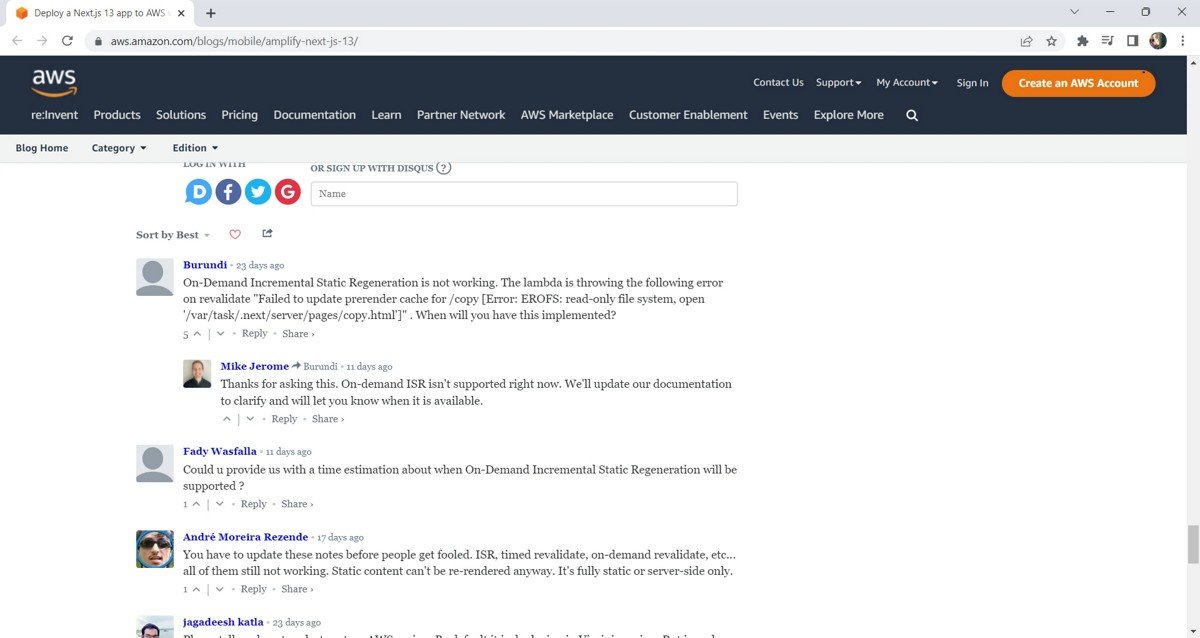Open the Pricing menu item
The width and height of the screenshot is (1200, 638).
click(240, 115)
